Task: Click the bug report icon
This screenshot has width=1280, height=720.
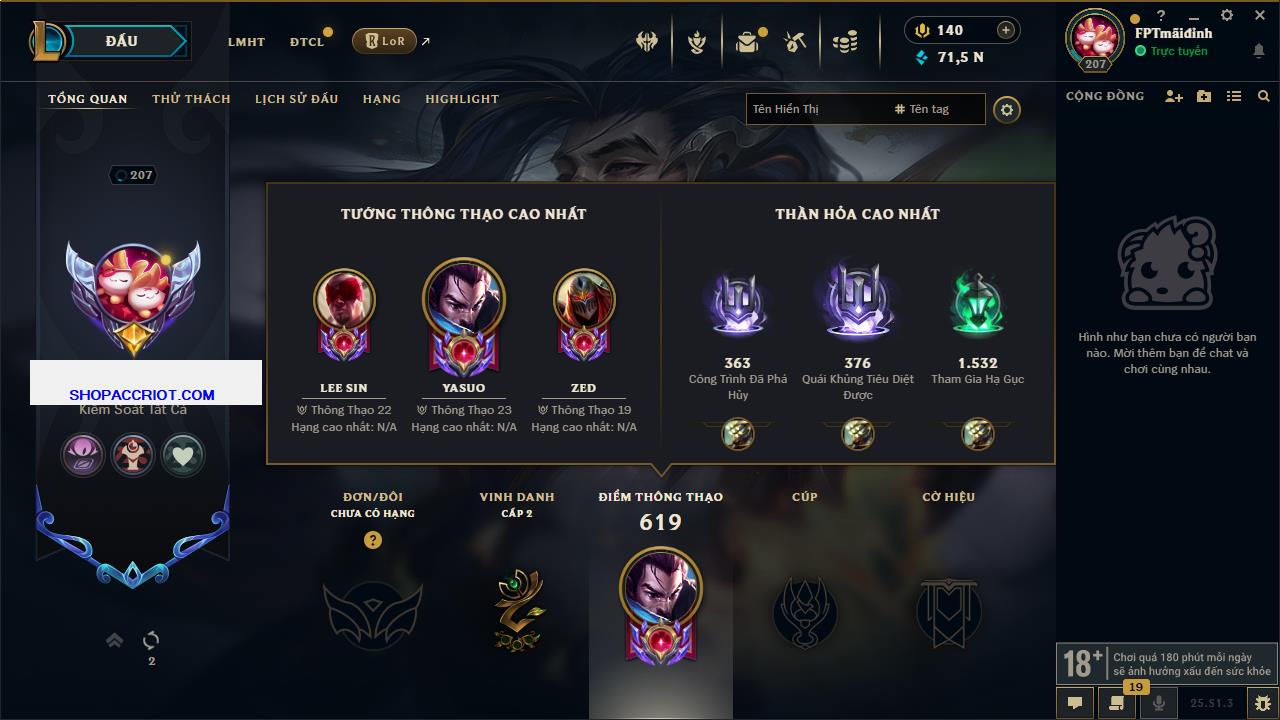Action: click(x=1263, y=703)
